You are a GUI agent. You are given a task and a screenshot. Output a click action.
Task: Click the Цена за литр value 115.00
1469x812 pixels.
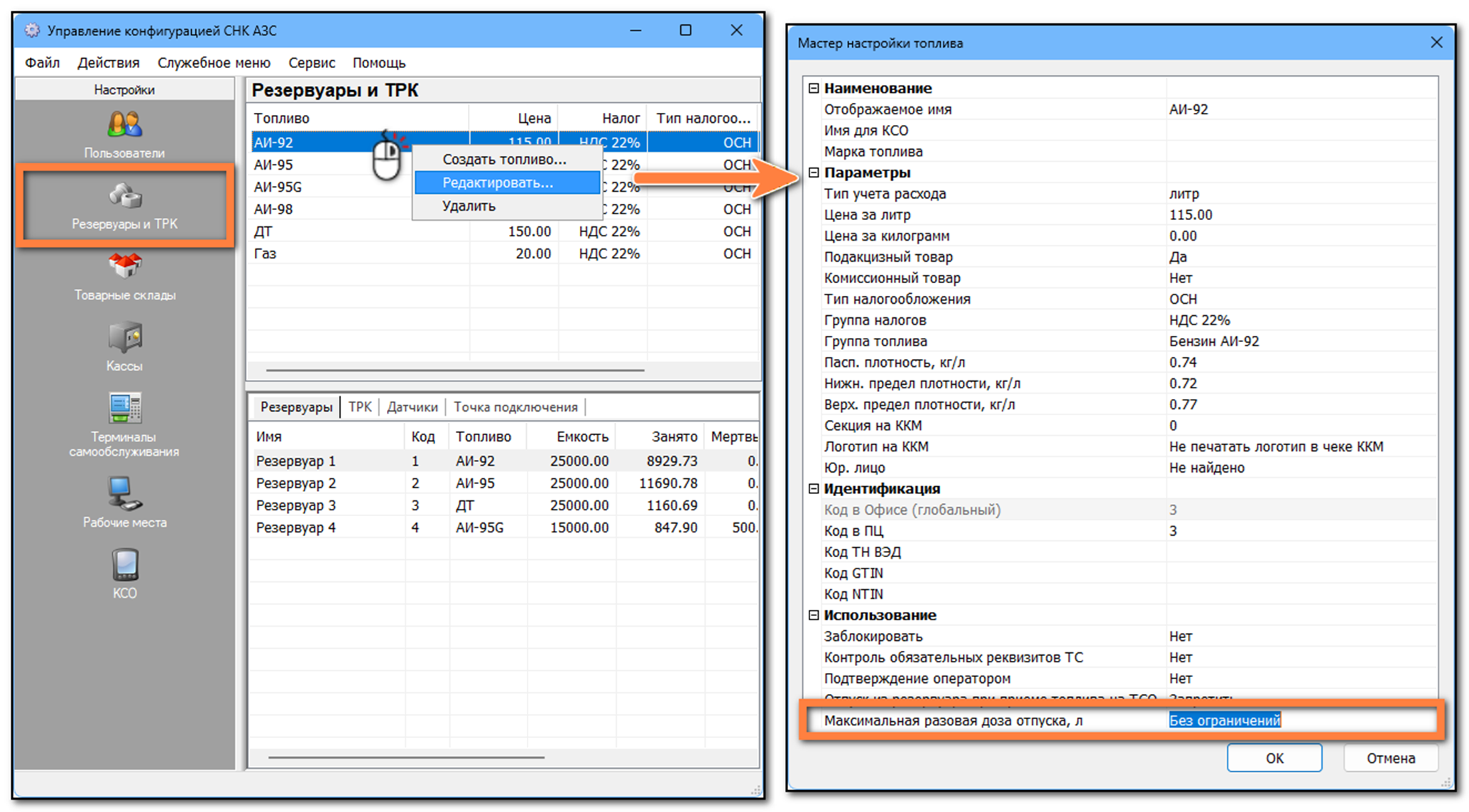coord(1301,214)
